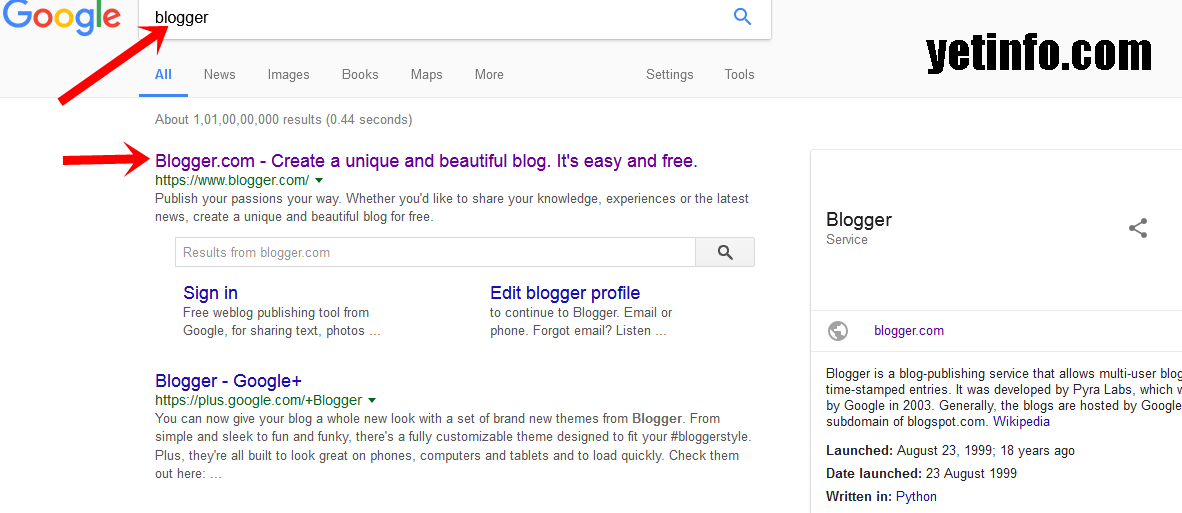Switch to the Images tab
Viewport: 1182px width, 513px height.
tap(288, 74)
